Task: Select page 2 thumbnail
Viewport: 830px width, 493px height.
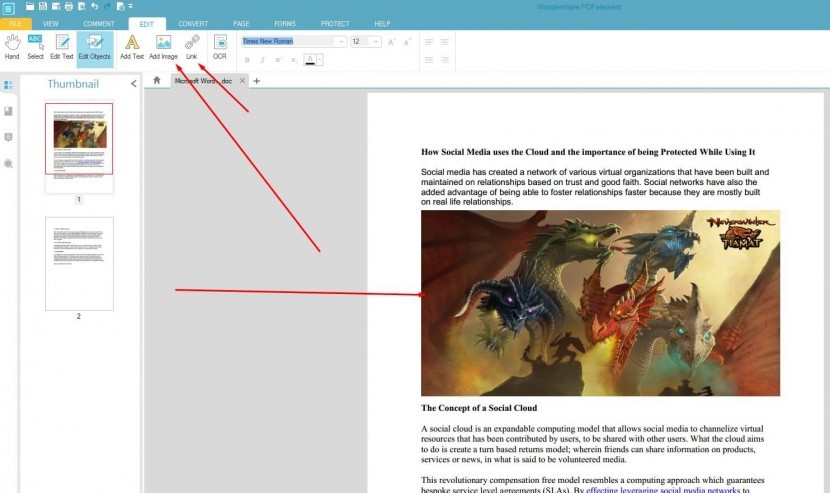Action: (x=79, y=264)
